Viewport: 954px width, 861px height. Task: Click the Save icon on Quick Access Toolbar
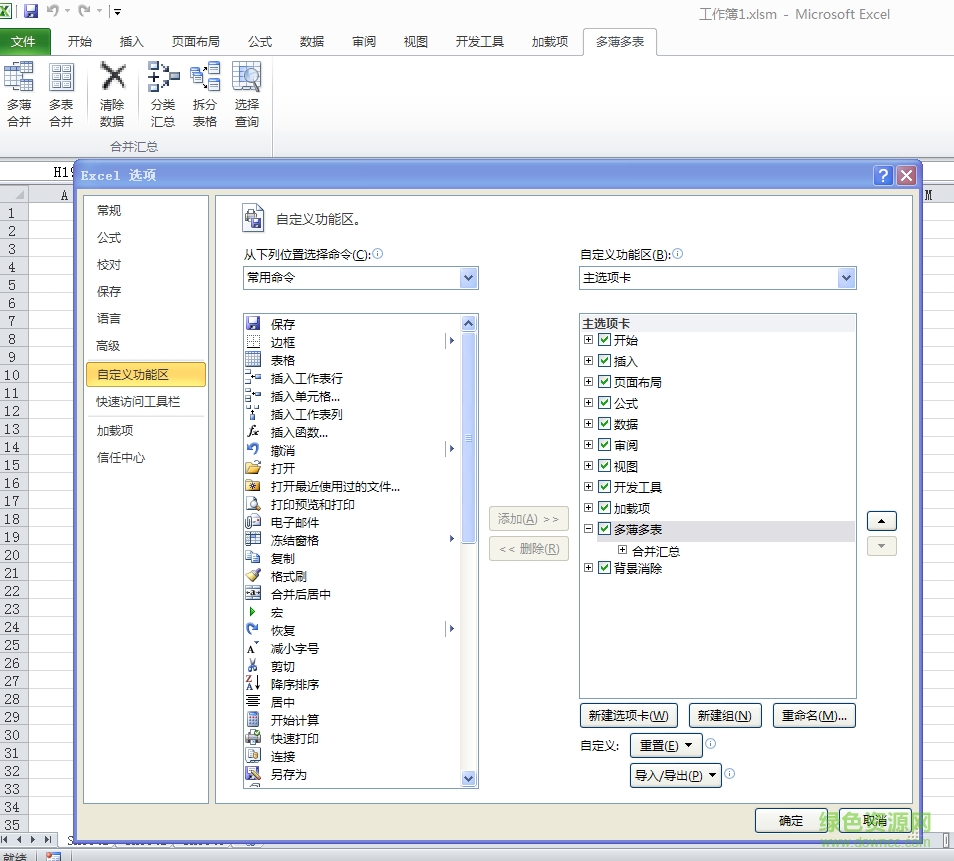33,10
